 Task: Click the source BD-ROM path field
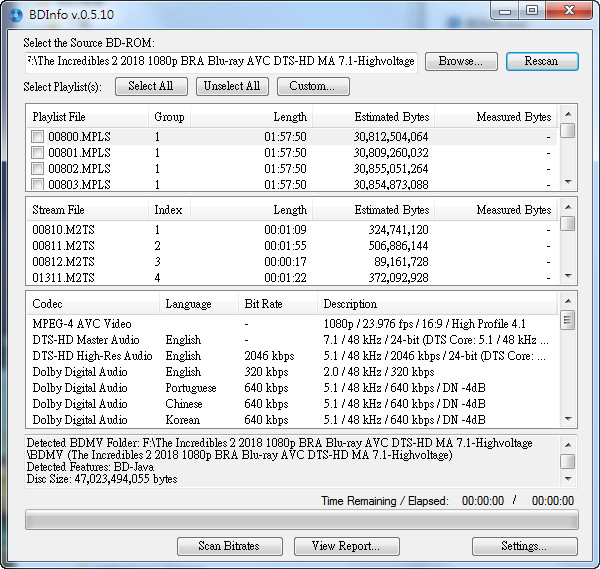click(221, 61)
